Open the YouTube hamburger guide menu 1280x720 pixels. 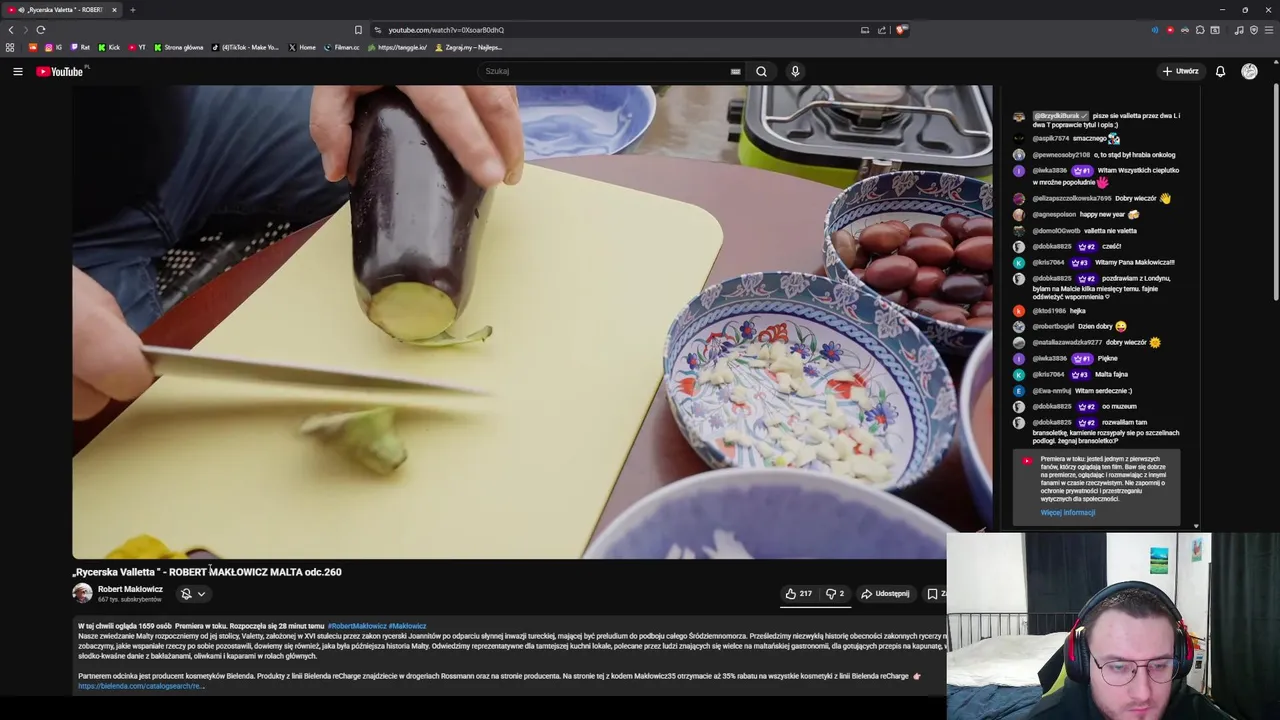click(x=17, y=71)
